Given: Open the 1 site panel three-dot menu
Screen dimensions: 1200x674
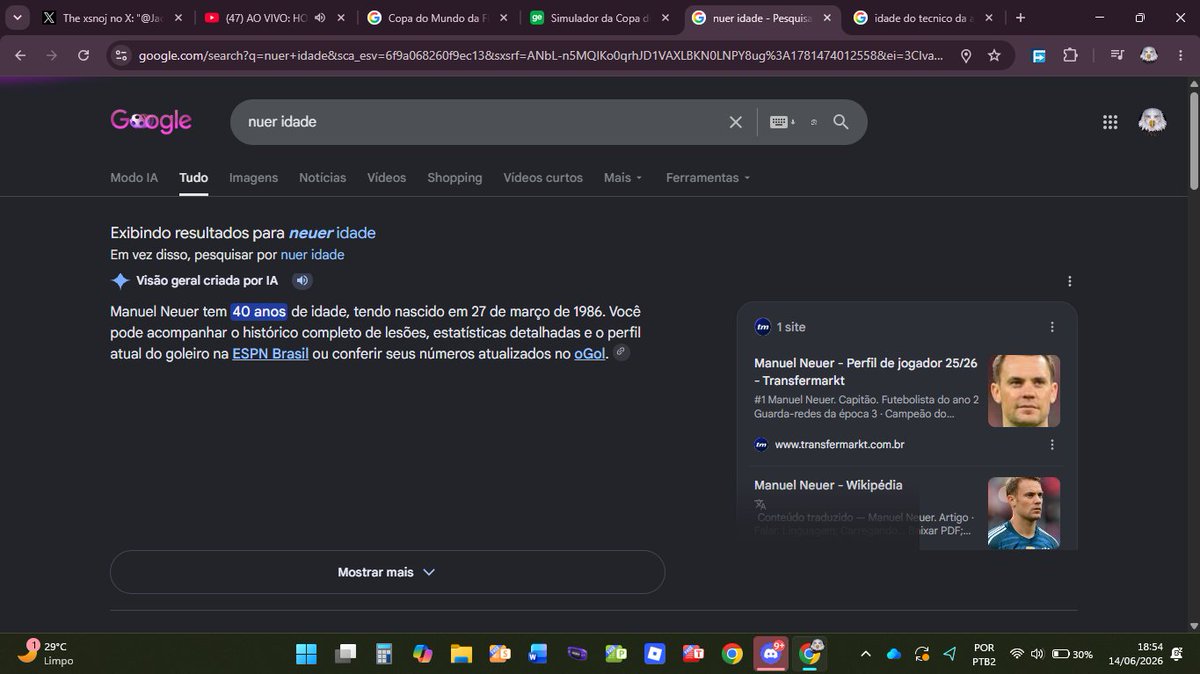Looking at the screenshot, I should tap(1052, 327).
